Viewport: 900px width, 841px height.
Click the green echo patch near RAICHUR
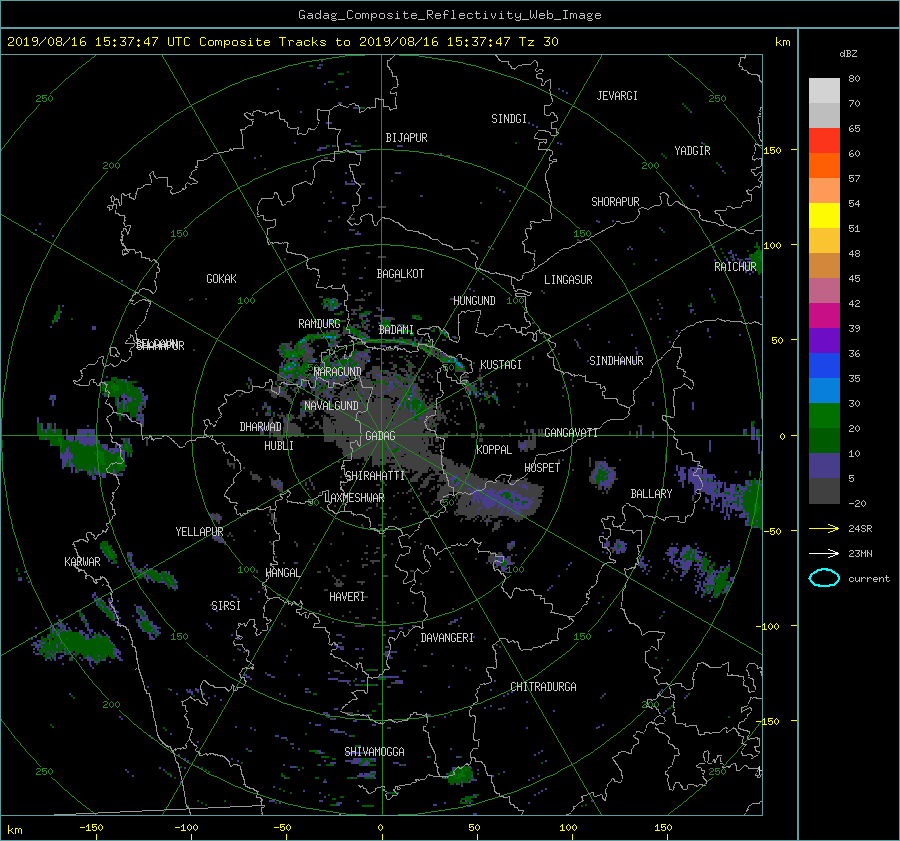755,257
